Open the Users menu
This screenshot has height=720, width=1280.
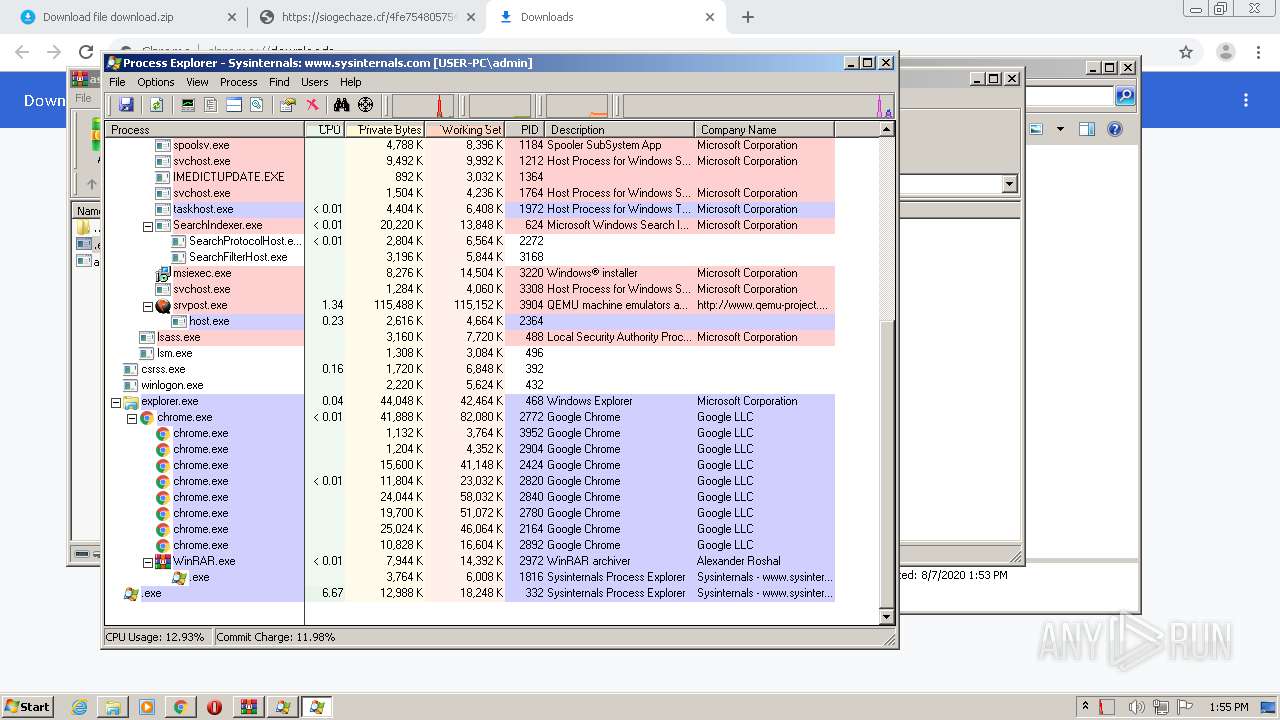pos(315,82)
